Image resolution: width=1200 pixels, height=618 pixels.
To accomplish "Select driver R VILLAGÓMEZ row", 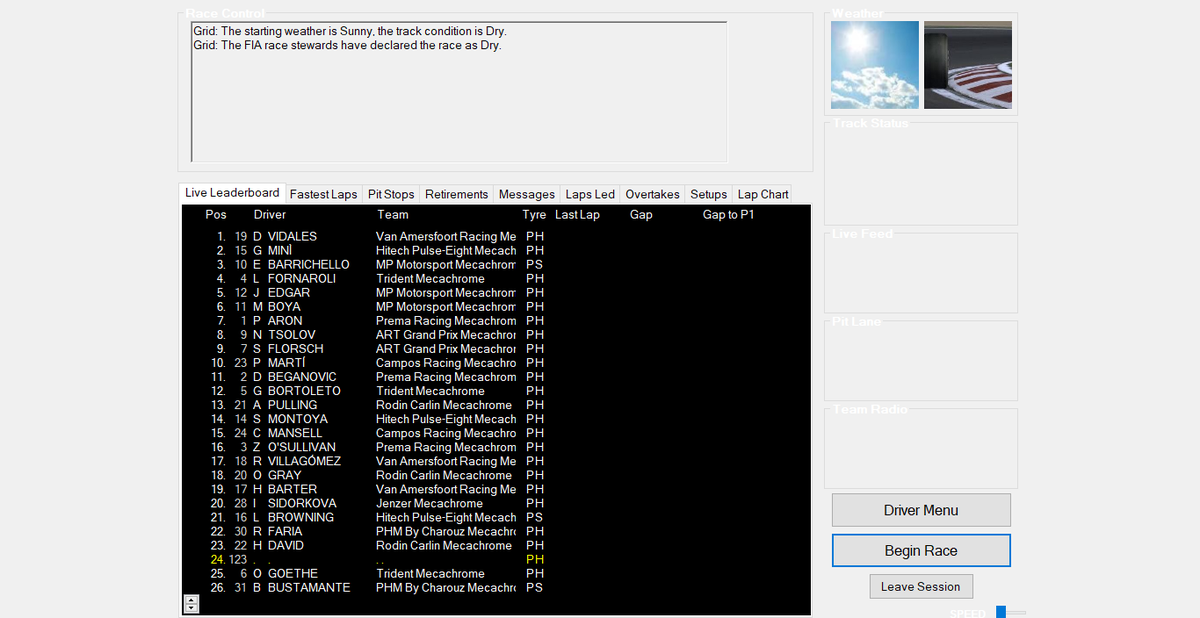I will coord(496,460).
